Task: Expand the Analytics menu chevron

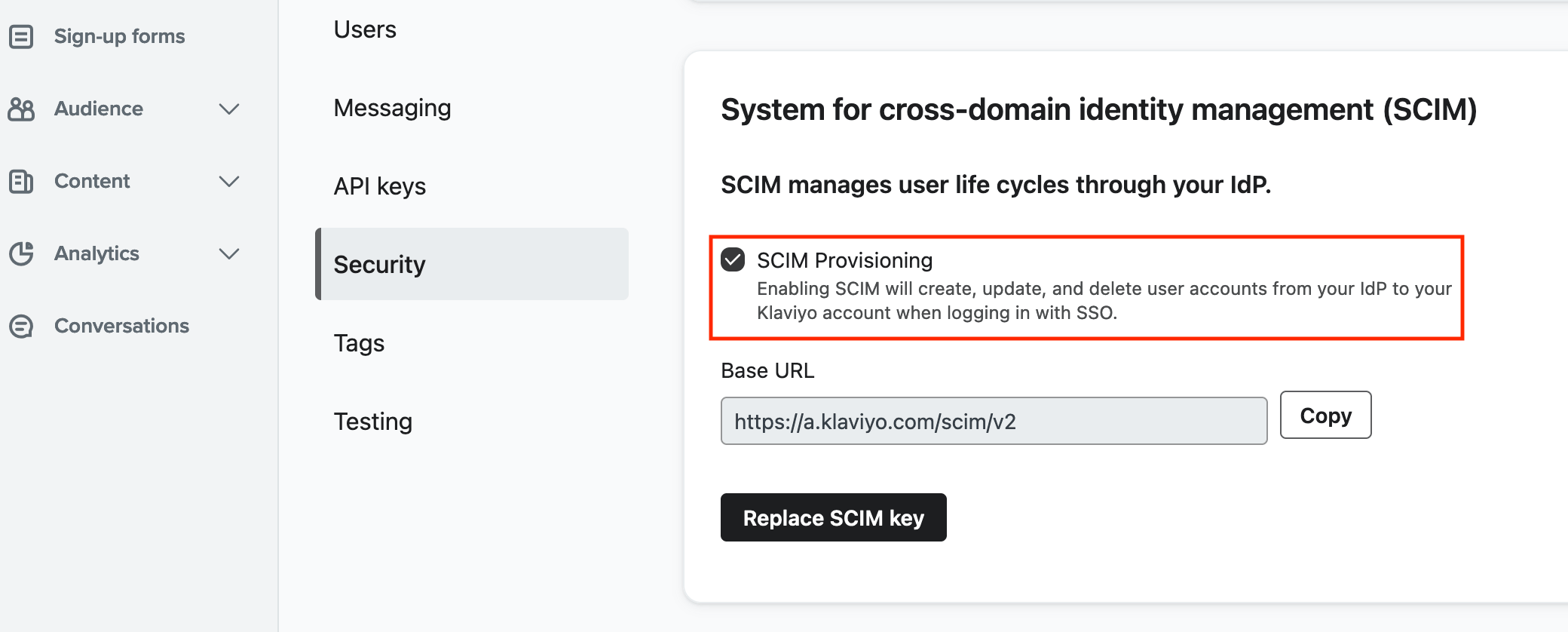Action: [x=229, y=253]
